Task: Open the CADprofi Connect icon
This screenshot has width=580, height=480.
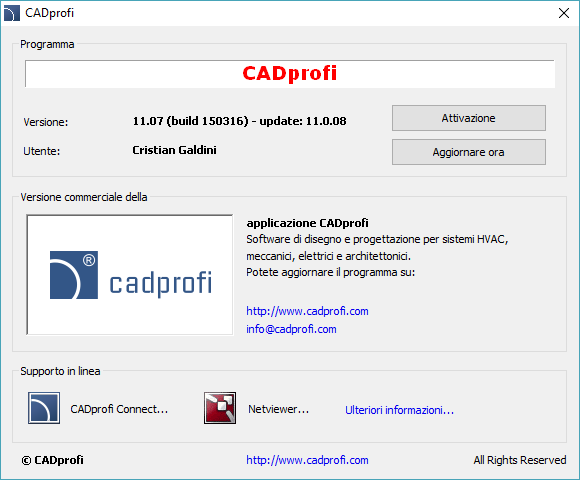Action: point(44,408)
